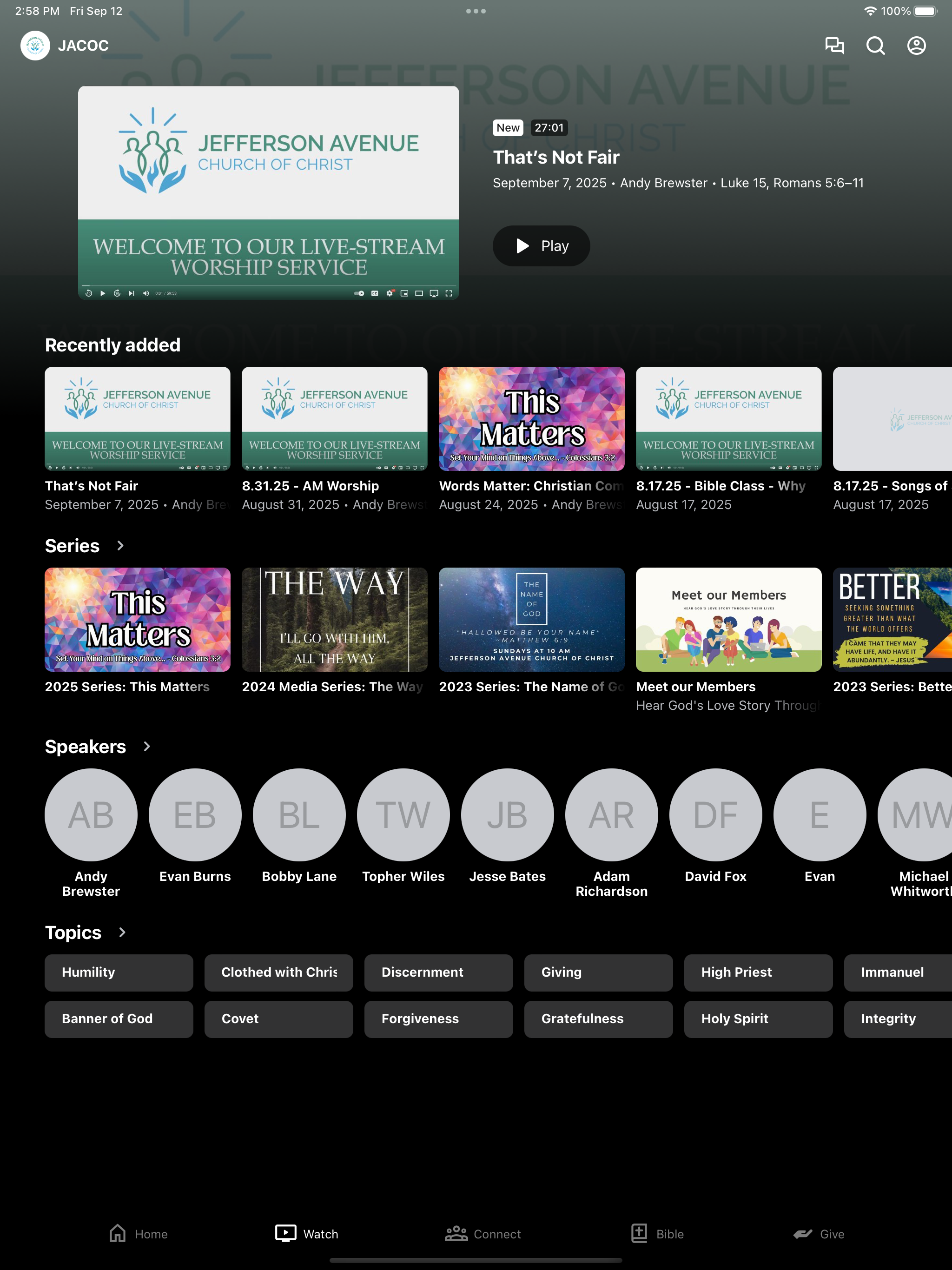
Task: Select speaker Adam Richardson avatar
Action: [x=612, y=815]
